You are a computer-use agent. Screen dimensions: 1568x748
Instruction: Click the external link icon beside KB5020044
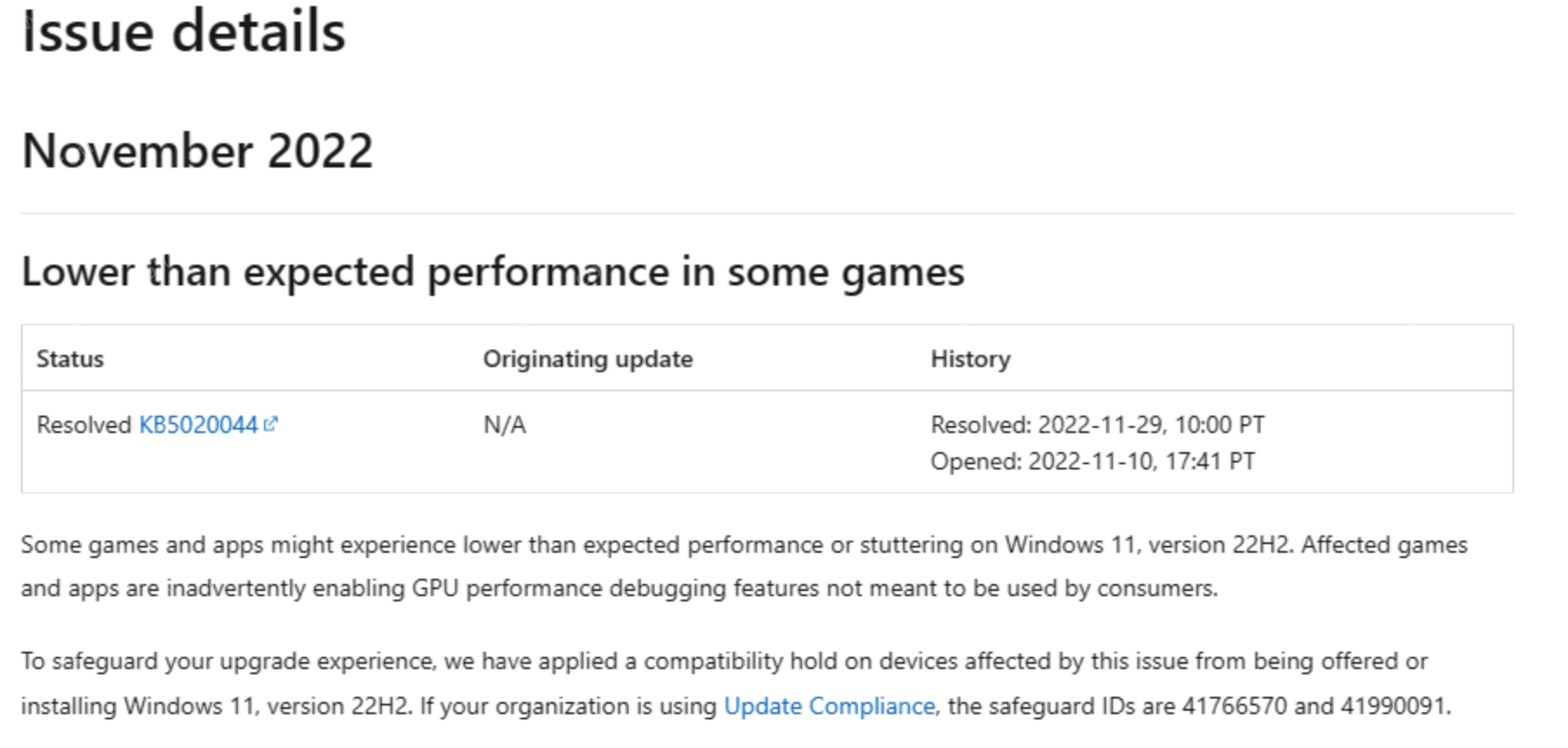pyautogui.click(x=271, y=424)
